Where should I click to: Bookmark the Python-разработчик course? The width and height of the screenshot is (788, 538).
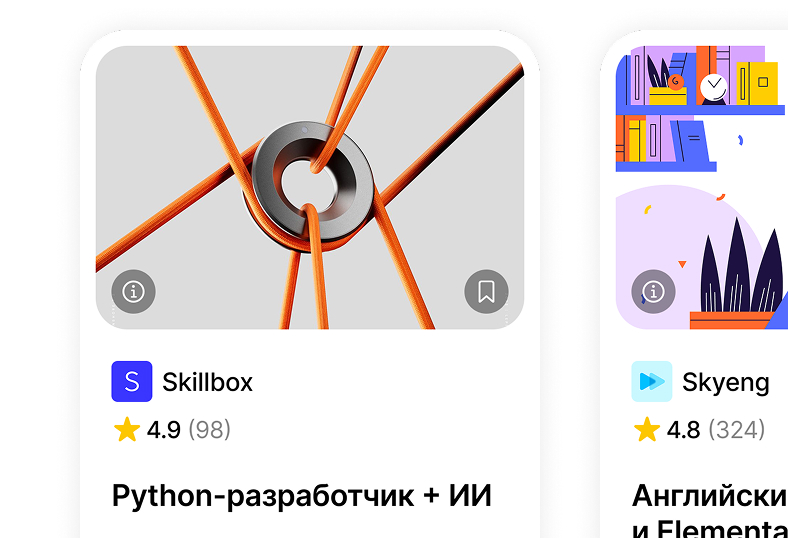(x=486, y=291)
